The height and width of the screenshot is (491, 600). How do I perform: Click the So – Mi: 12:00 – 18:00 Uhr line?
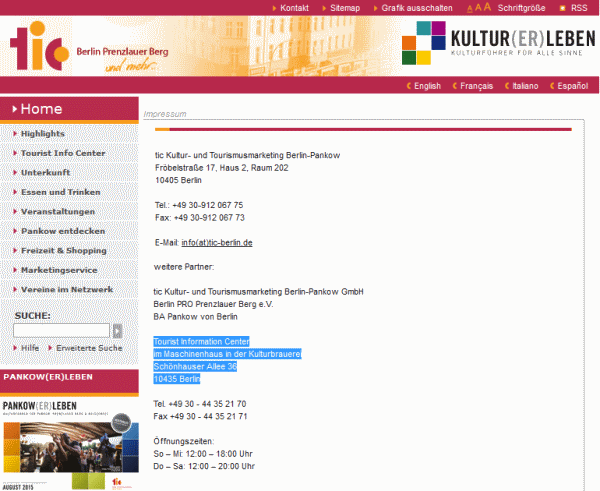203,454
